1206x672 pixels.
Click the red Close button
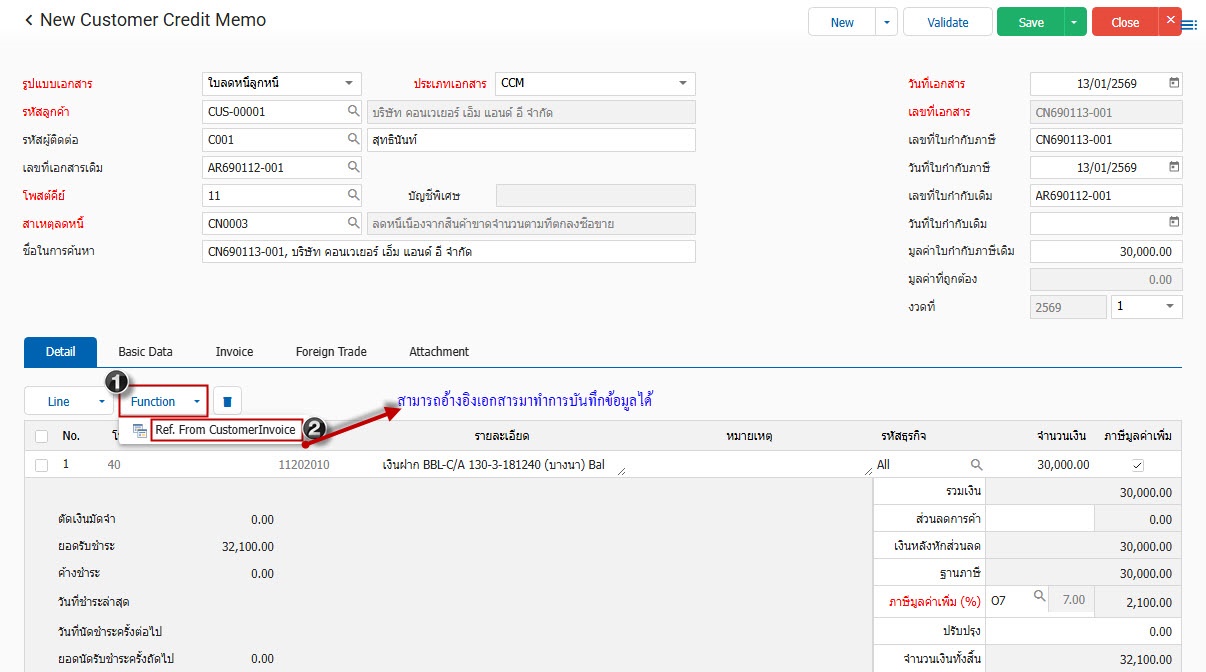[x=1124, y=22]
